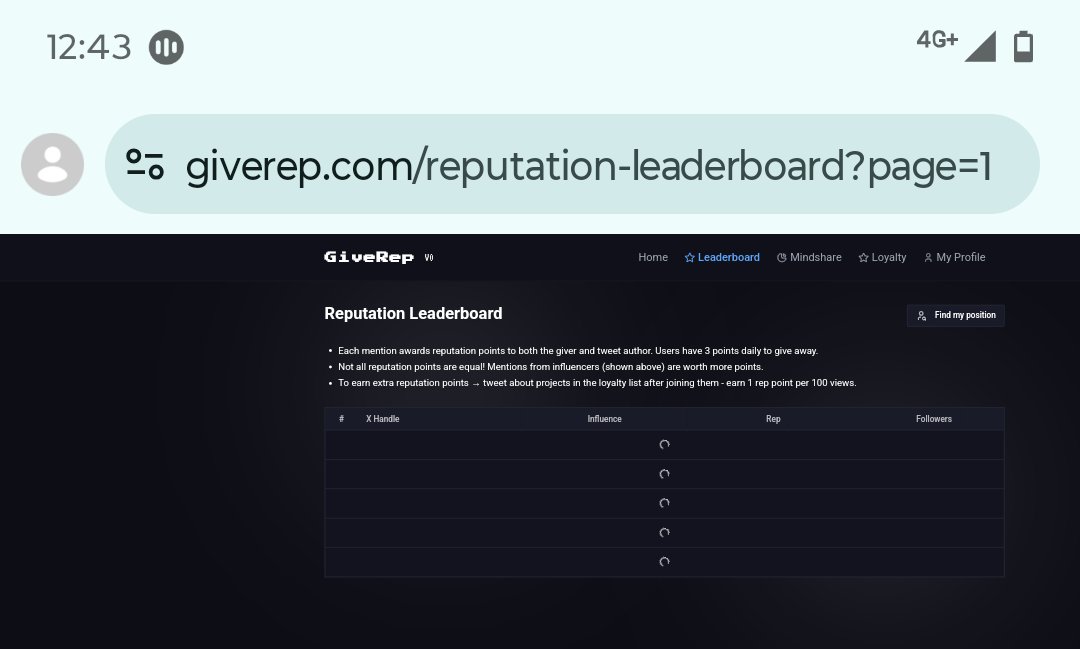The width and height of the screenshot is (1080, 649).
Task: Open the Leaderboard nav item
Action: [x=722, y=257]
